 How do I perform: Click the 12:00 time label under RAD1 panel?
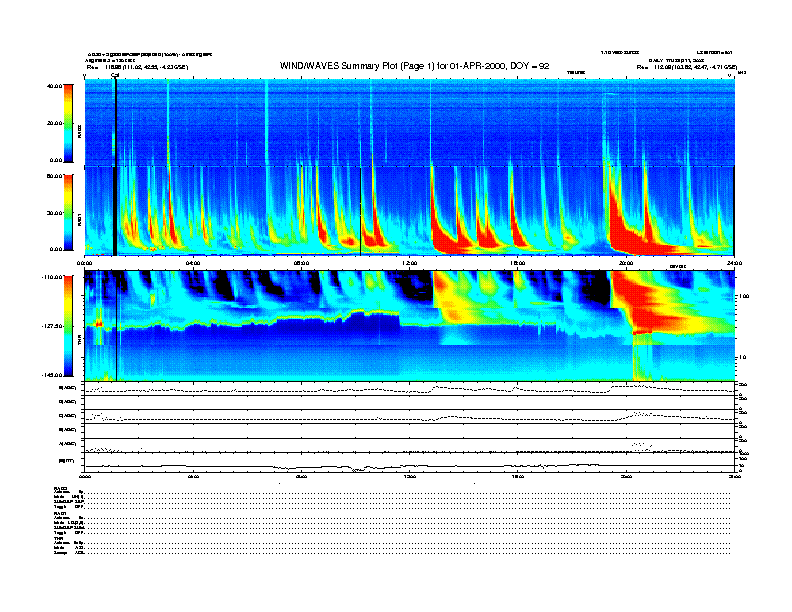(409, 263)
